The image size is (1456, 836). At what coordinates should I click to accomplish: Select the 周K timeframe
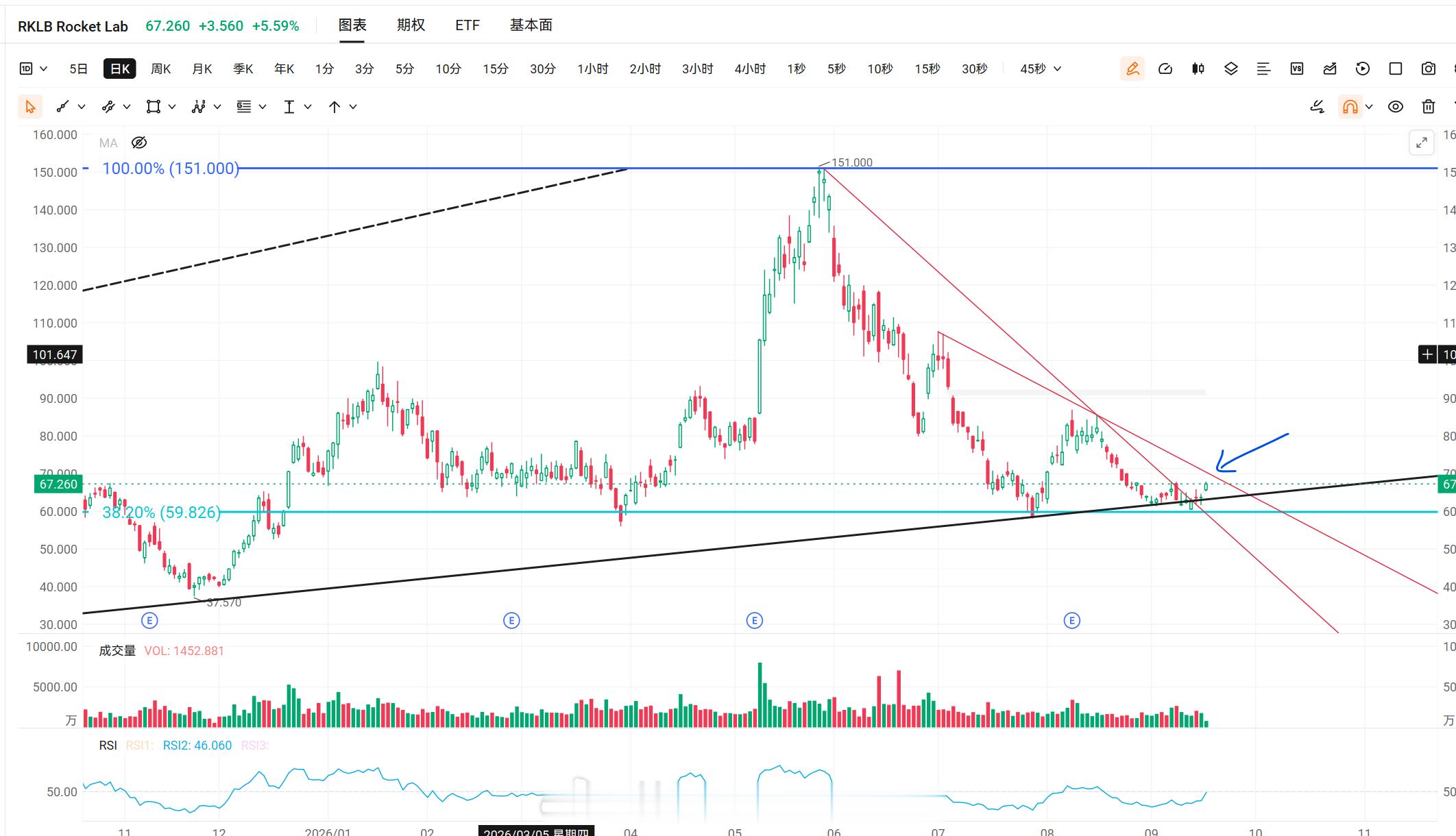pyautogui.click(x=160, y=69)
